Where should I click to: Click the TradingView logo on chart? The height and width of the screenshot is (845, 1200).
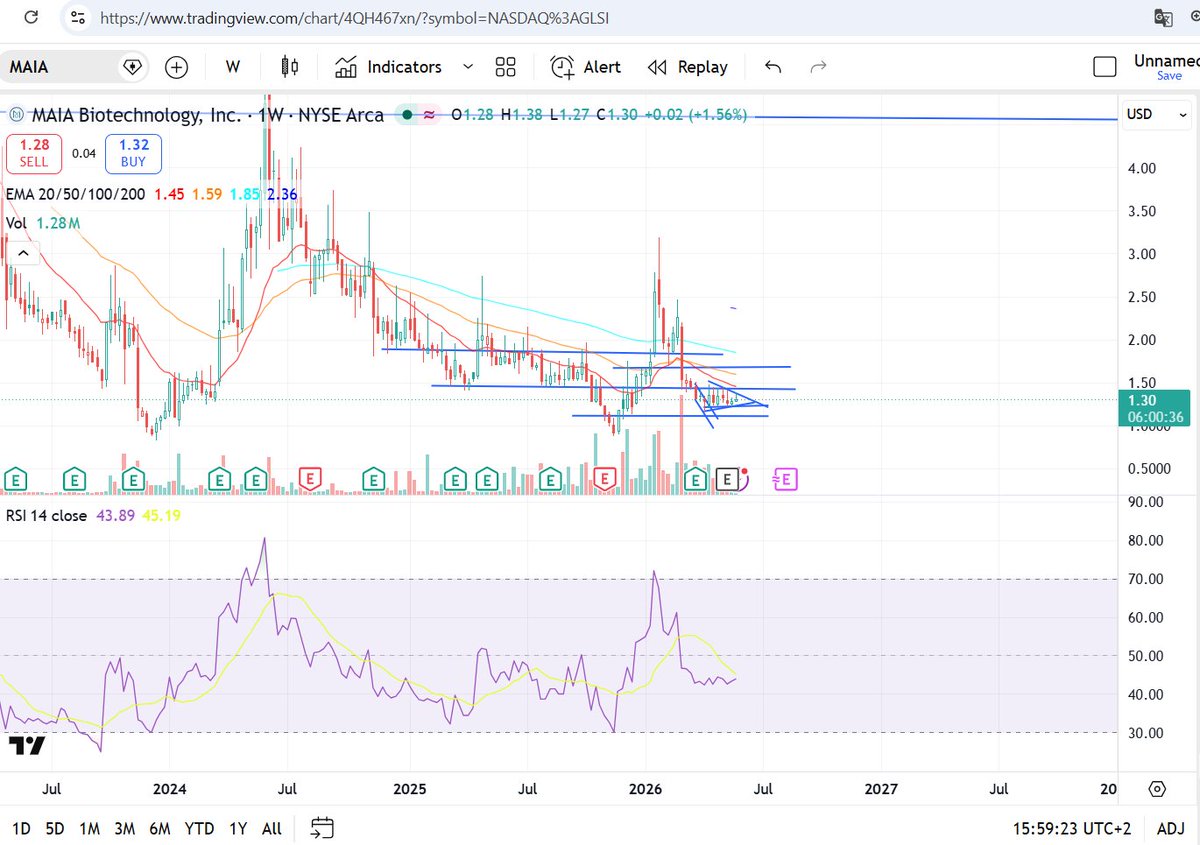[27, 746]
